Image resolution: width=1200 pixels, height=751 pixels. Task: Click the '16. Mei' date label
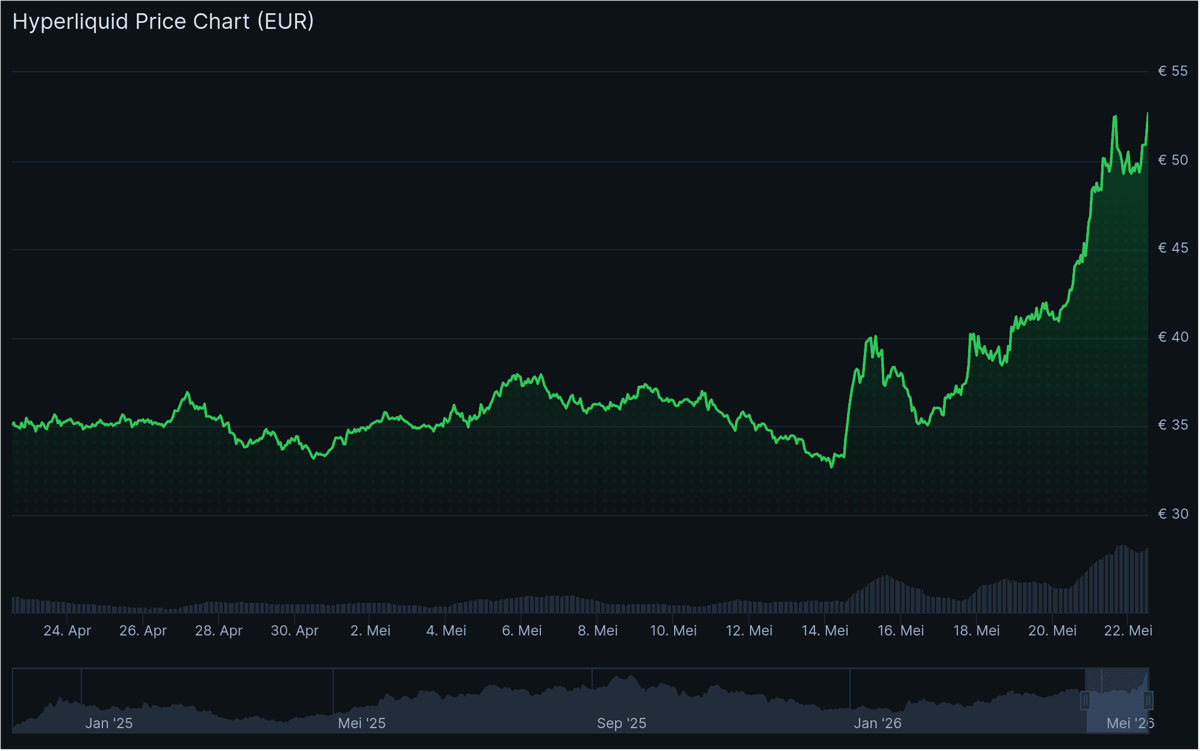pyautogui.click(x=901, y=631)
